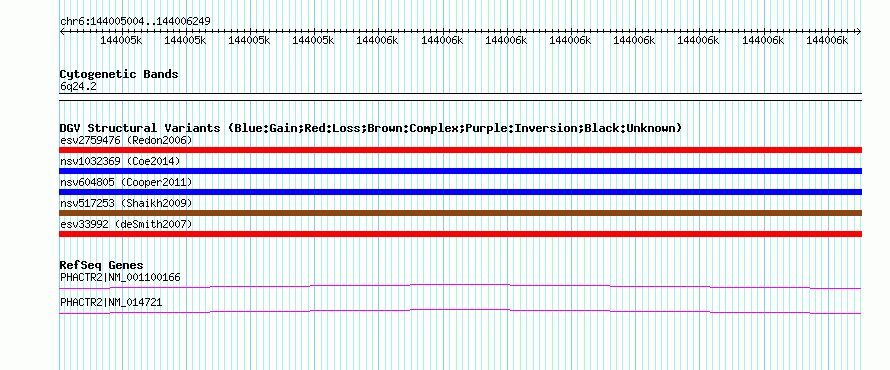The height and width of the screenshot is (370, 890).
Task: Open the PHACTR2|NM_014721 transcript label
Action: click(111, 302)
